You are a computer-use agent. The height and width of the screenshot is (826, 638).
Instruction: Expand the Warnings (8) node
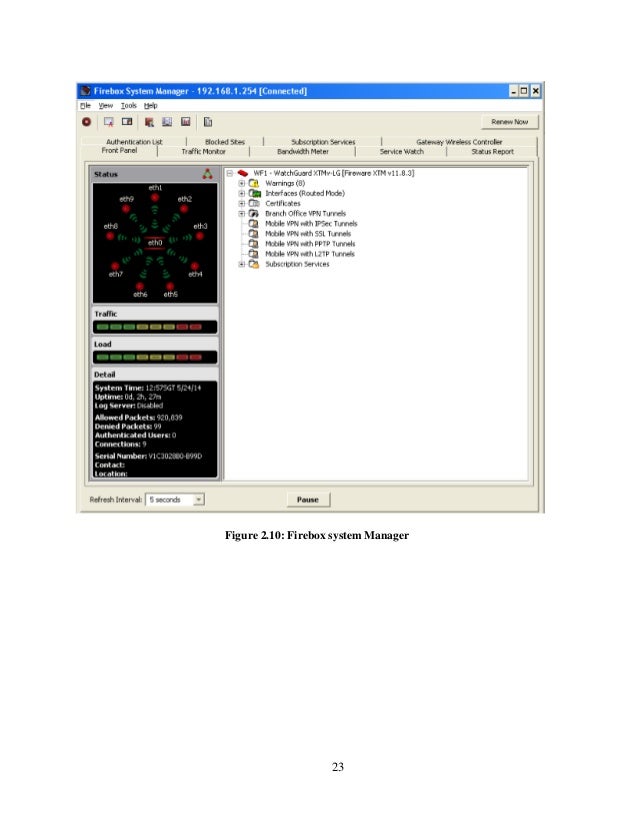241,183
